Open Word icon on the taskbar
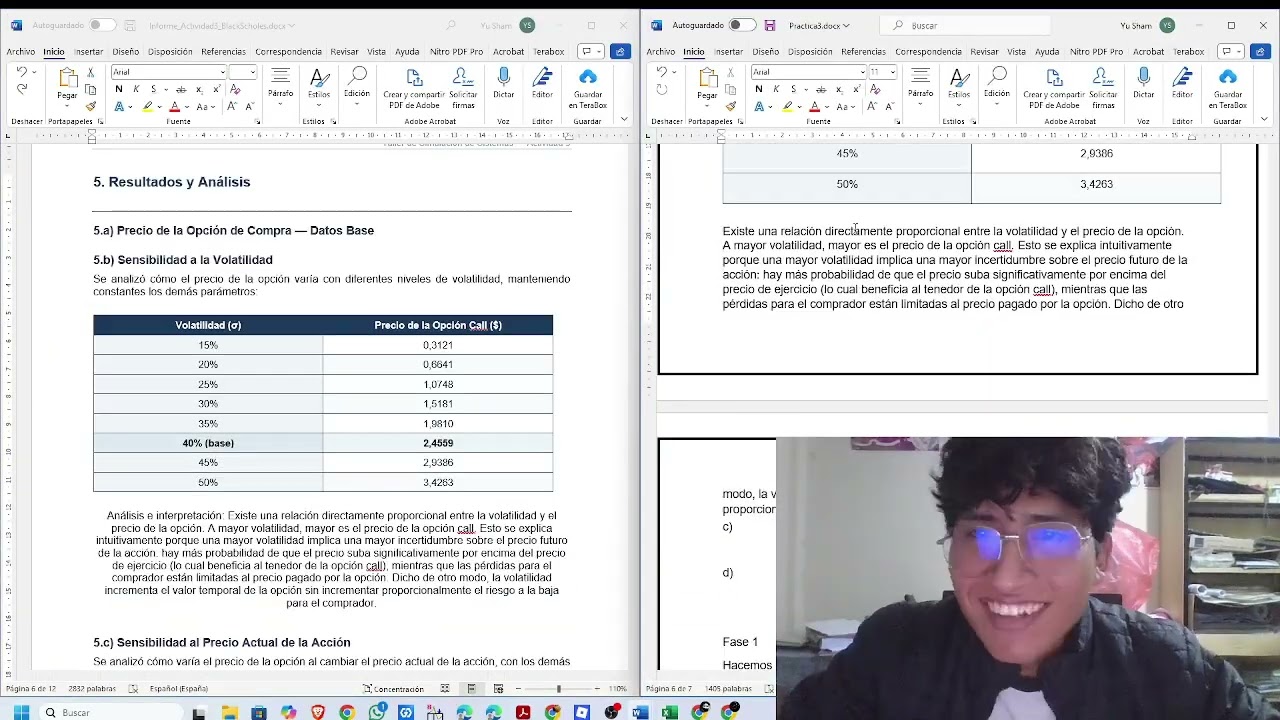 640,712
